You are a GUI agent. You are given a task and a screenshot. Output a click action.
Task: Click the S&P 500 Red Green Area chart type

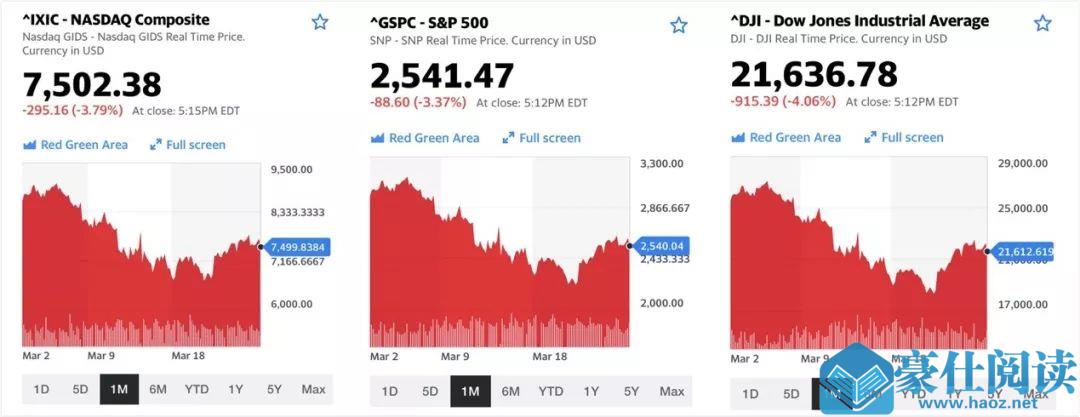tap(425, 138)
